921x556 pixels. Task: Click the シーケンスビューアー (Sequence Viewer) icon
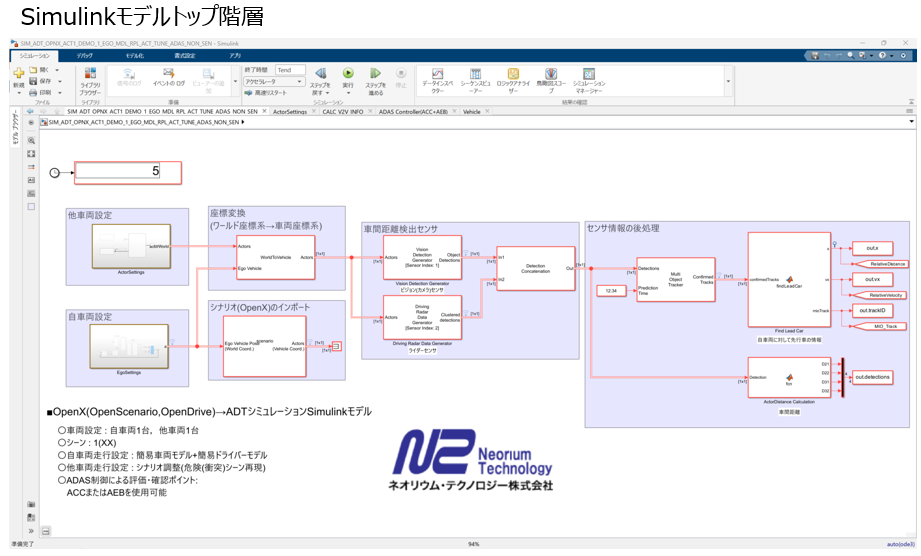coord(477,75)
